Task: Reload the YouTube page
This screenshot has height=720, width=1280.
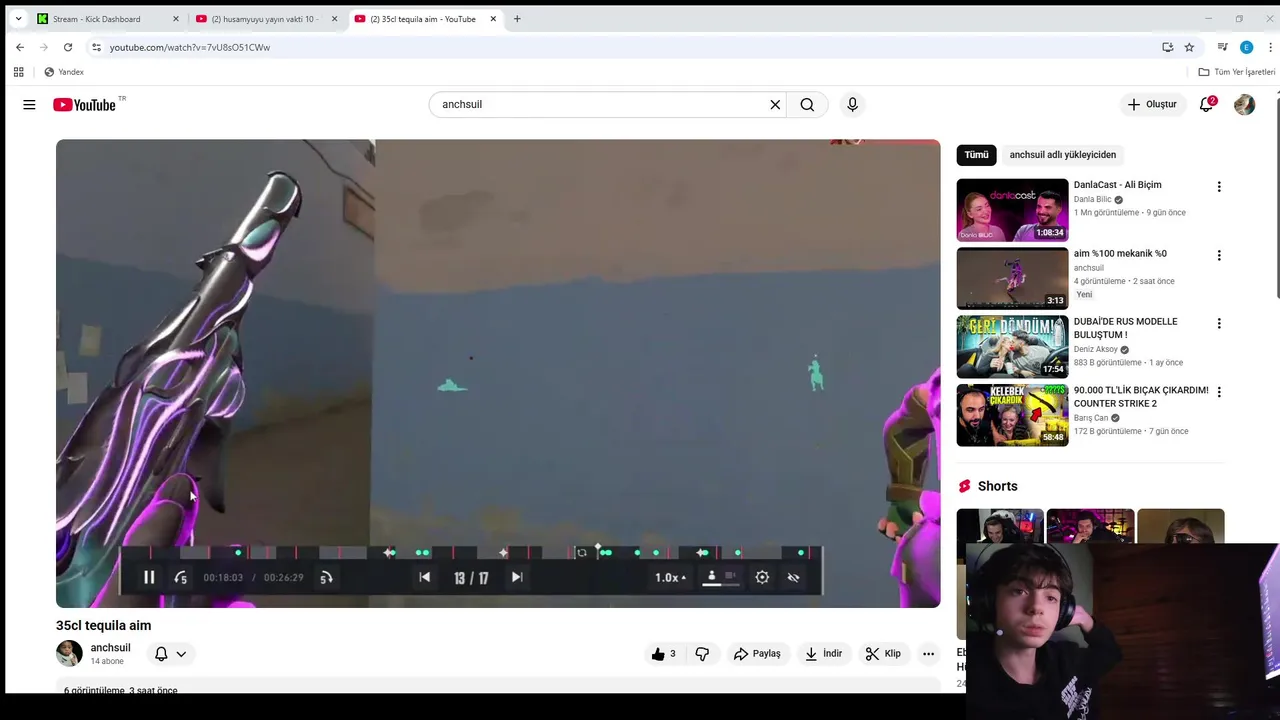Action: tap(68, 47)
